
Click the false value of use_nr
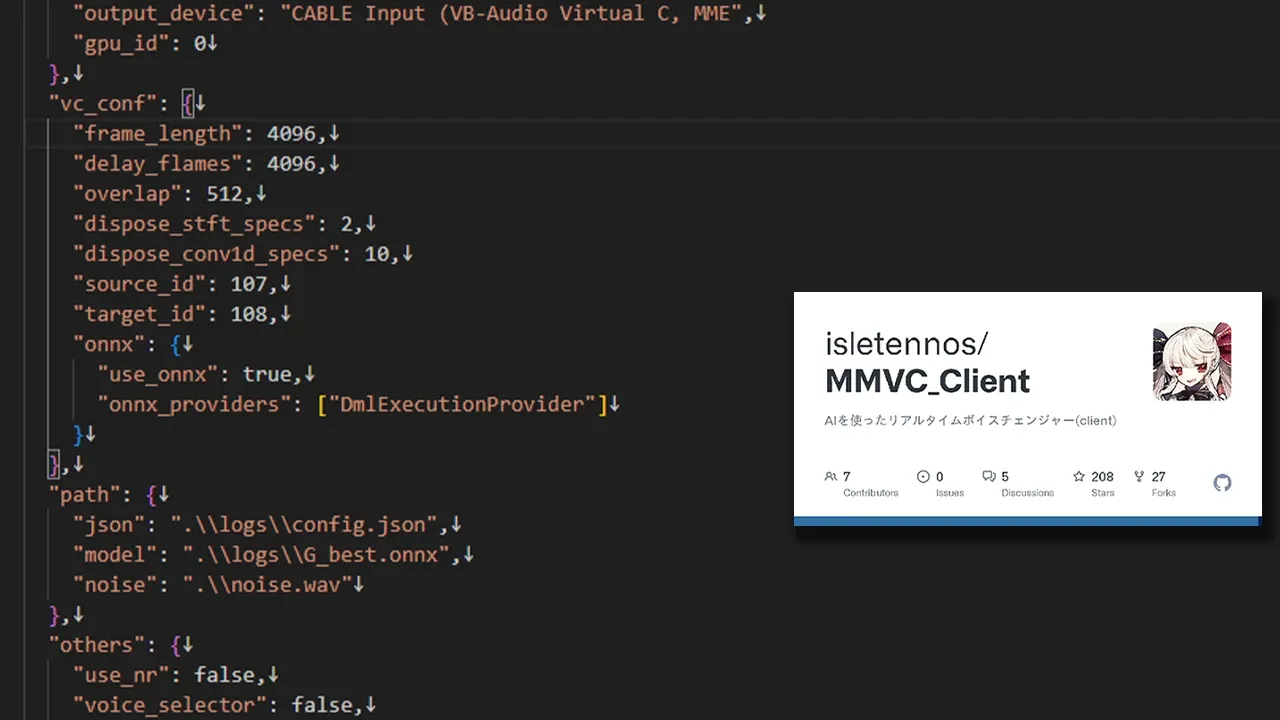[x=224, y=675]
